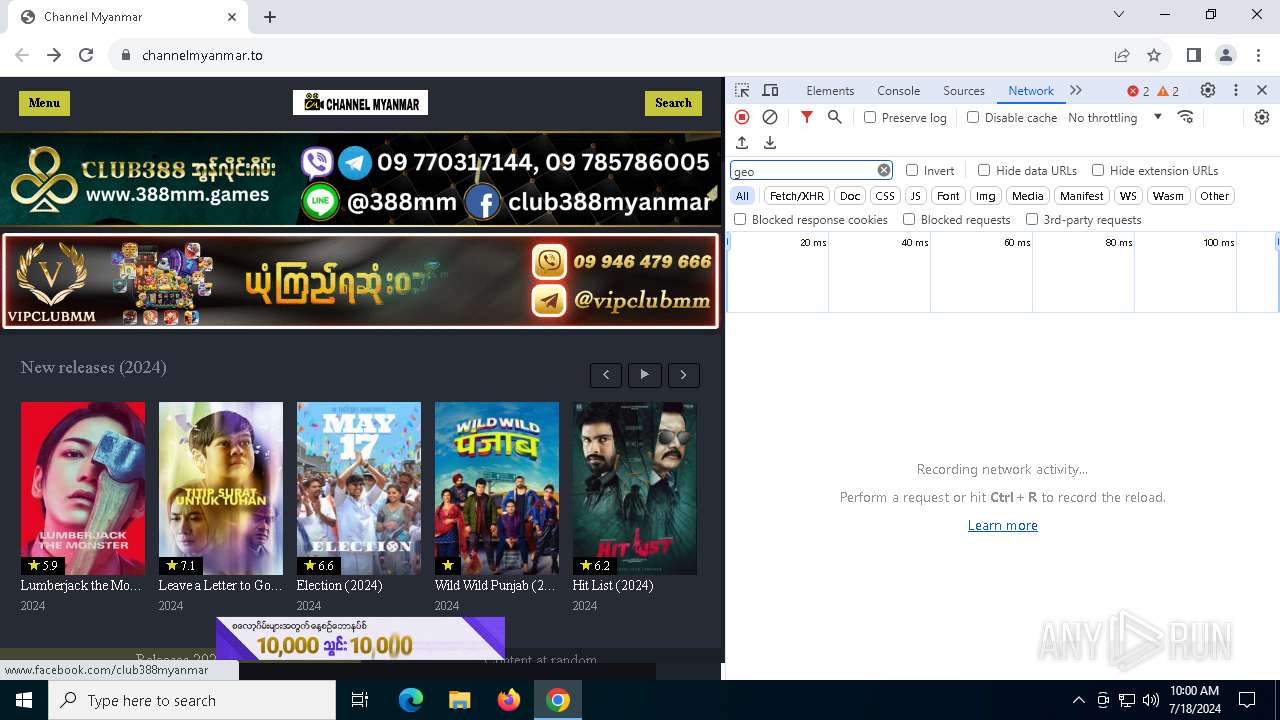Toggle the inspect element picker icon
This screenshot has height=720, width=1280.
coord(742,90)
